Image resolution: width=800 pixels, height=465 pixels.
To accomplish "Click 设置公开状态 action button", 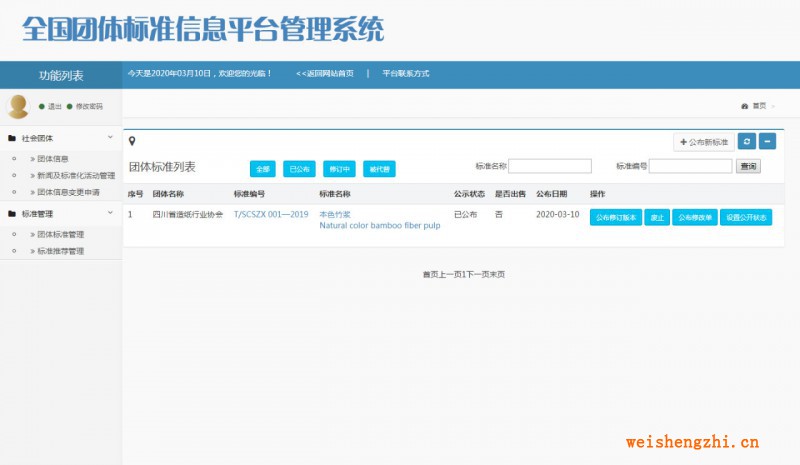I will 746,217.
